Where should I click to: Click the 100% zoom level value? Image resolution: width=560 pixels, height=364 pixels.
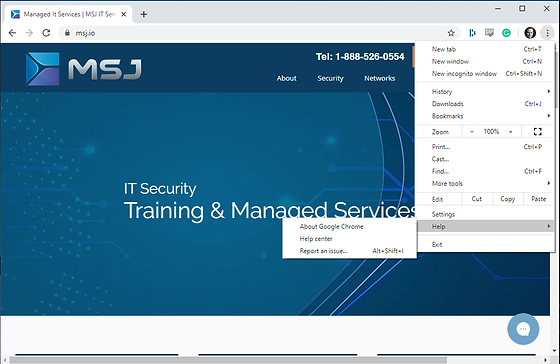(491, 131)
